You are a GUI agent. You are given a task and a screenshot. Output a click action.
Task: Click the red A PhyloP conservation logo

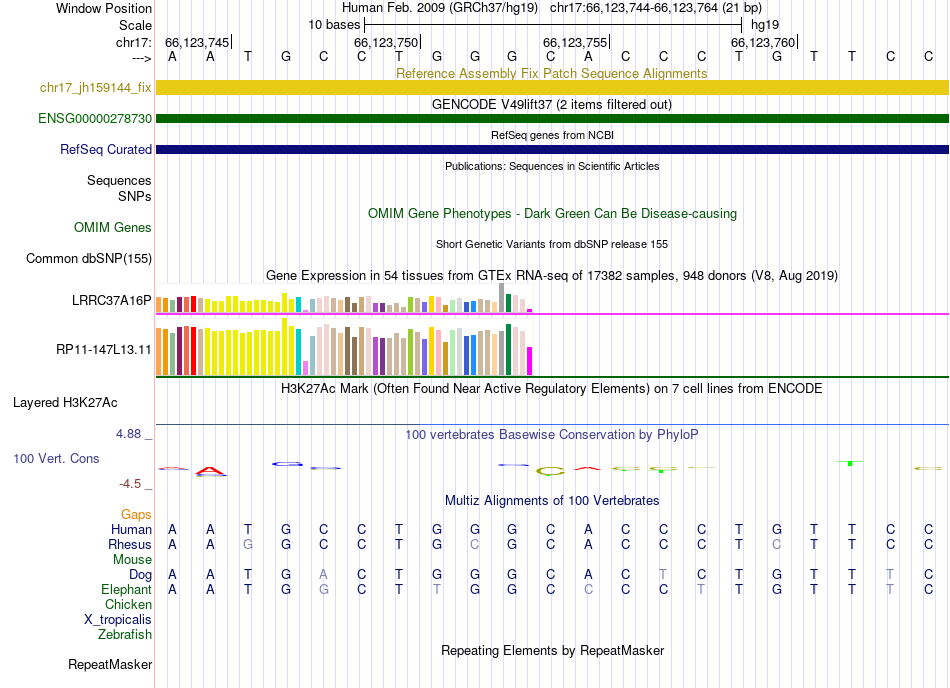[x=210, y=471]
